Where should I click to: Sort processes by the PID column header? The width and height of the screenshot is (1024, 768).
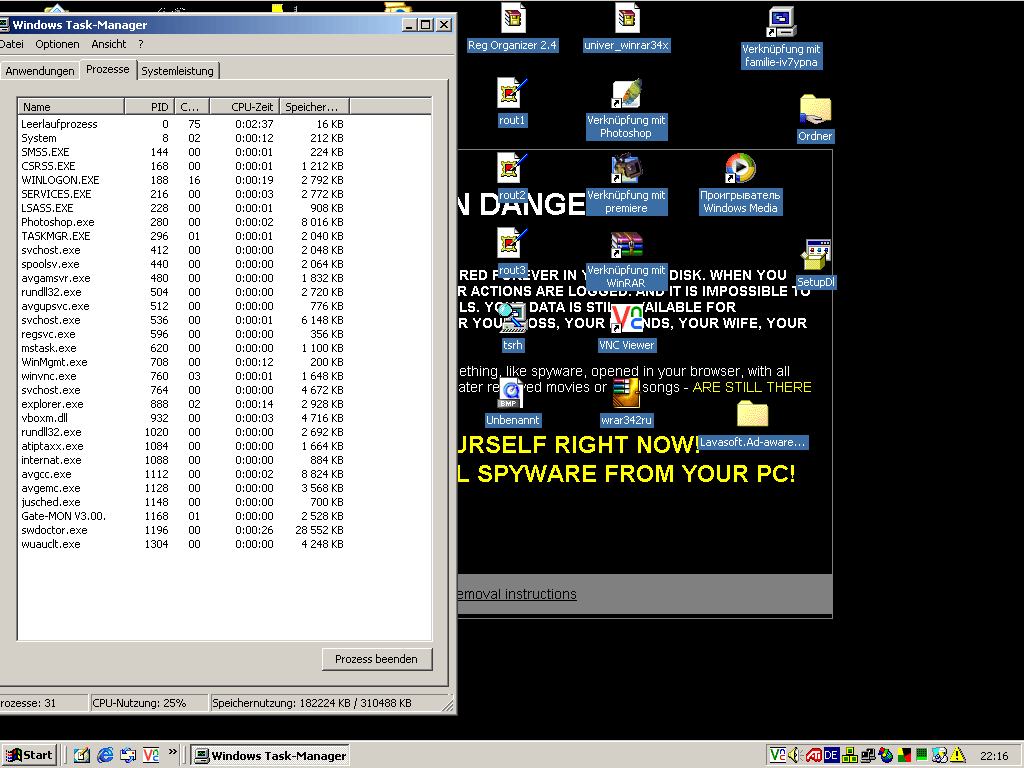tap(150, 106)
